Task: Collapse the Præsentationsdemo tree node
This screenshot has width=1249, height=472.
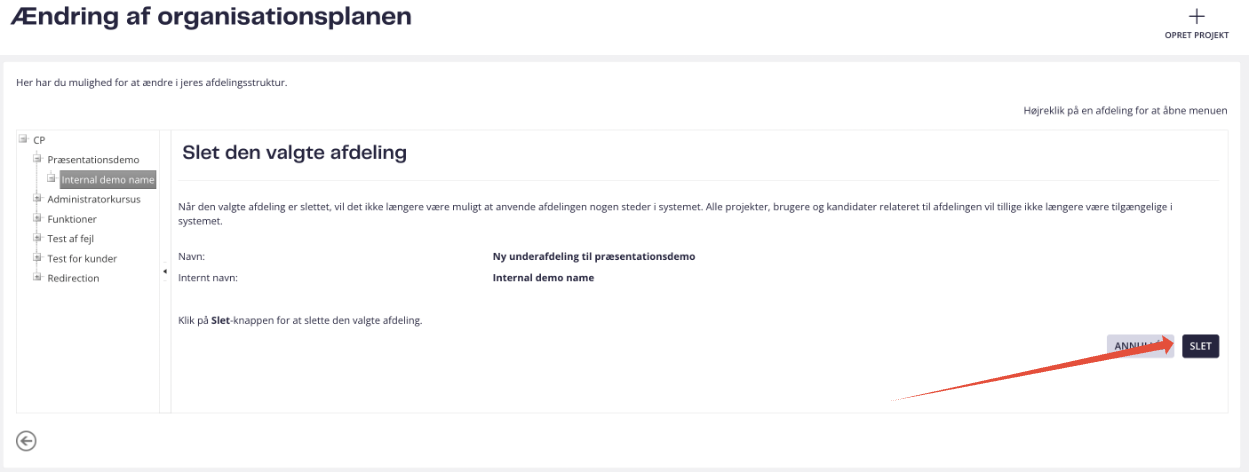Action: pos(37,159)
